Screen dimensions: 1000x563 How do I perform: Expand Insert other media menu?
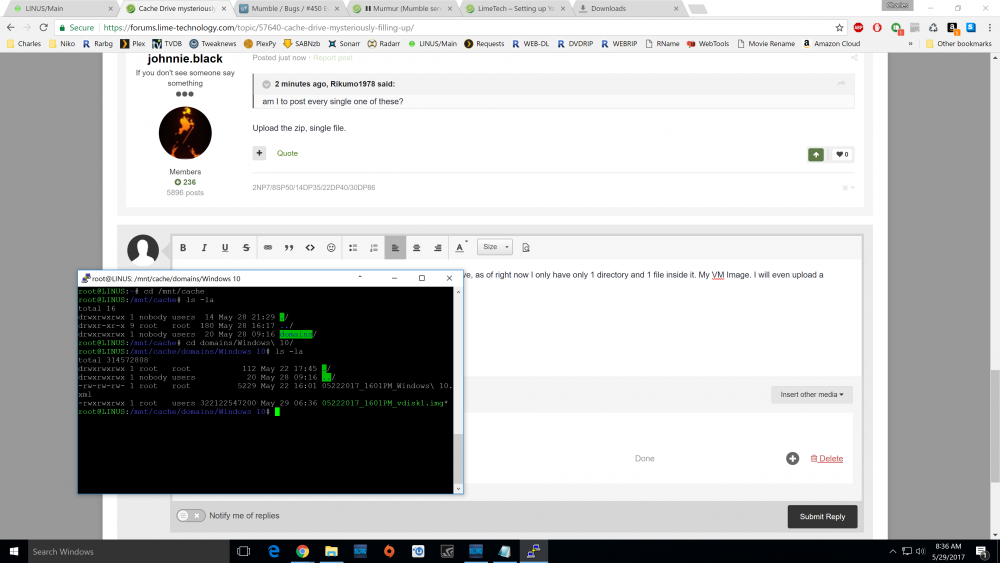click(x=811, y=394)
